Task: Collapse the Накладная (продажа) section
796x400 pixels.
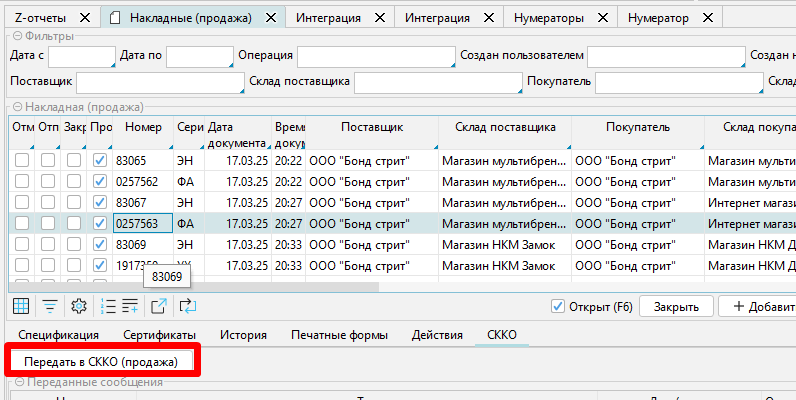Action: 14,106
